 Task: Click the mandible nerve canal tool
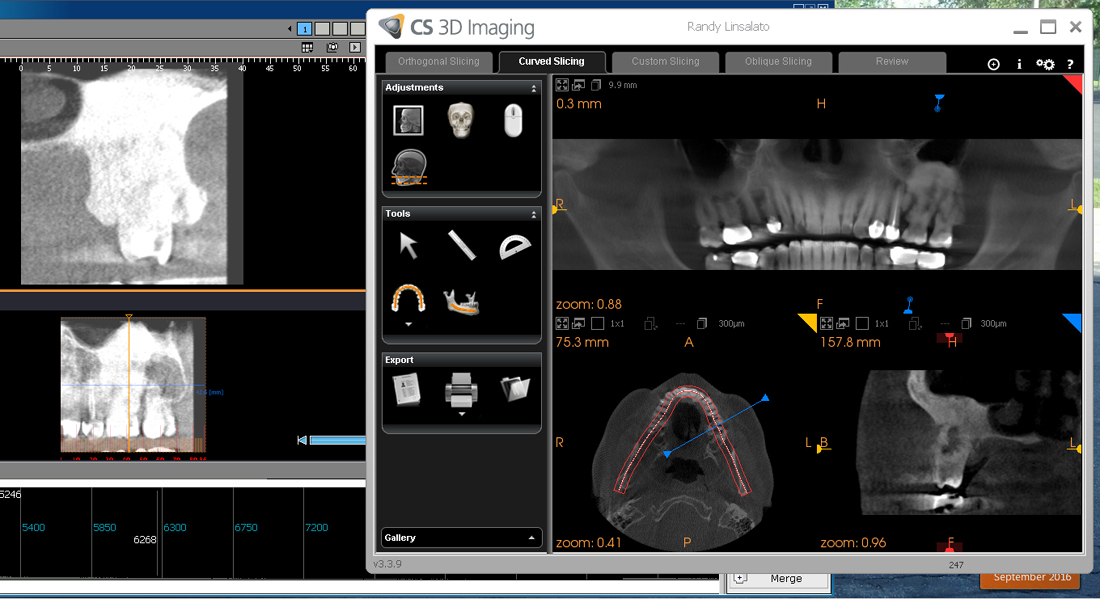coord(461,300)
